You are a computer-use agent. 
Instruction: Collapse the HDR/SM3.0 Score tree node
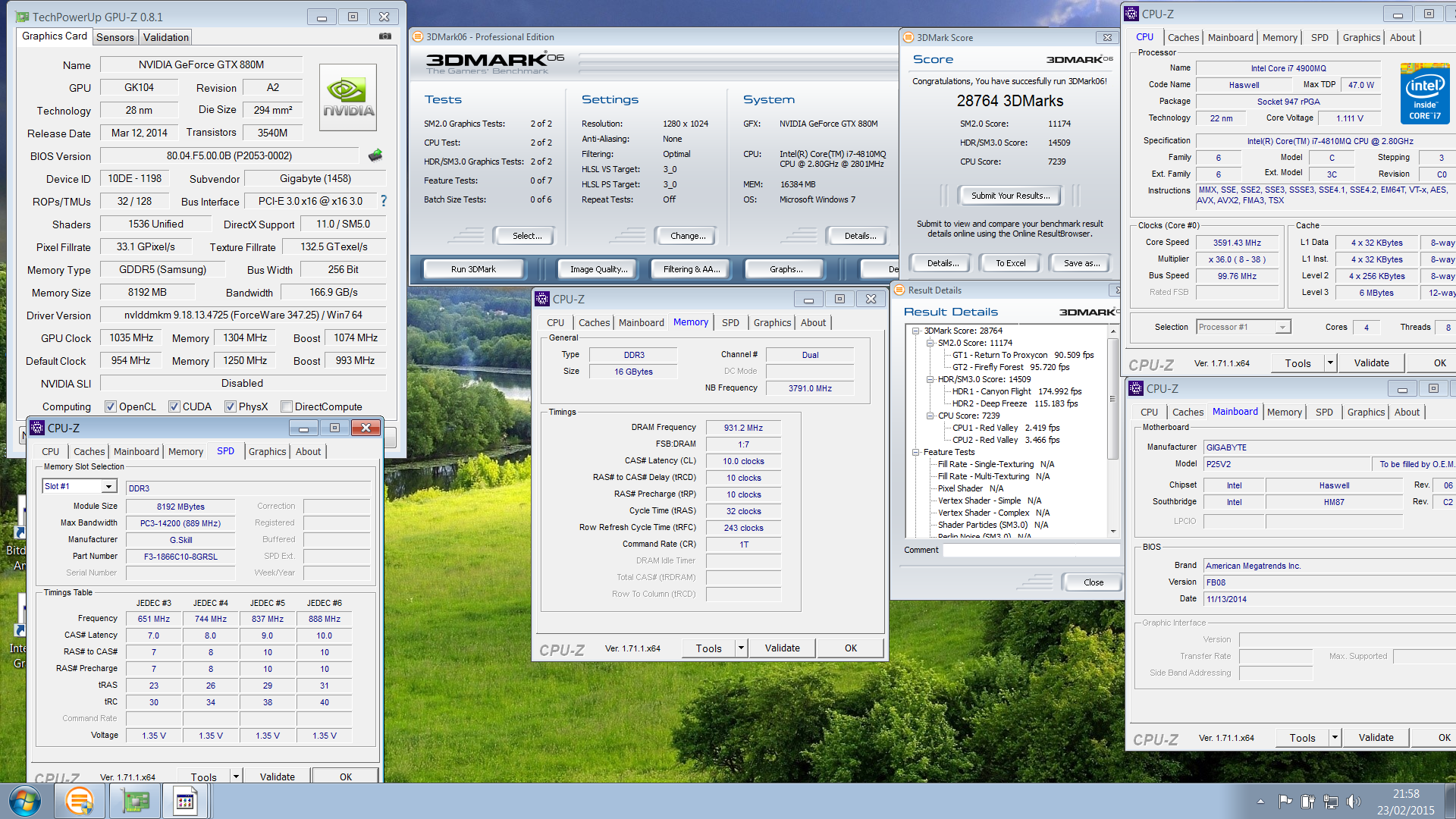[930, 379]
